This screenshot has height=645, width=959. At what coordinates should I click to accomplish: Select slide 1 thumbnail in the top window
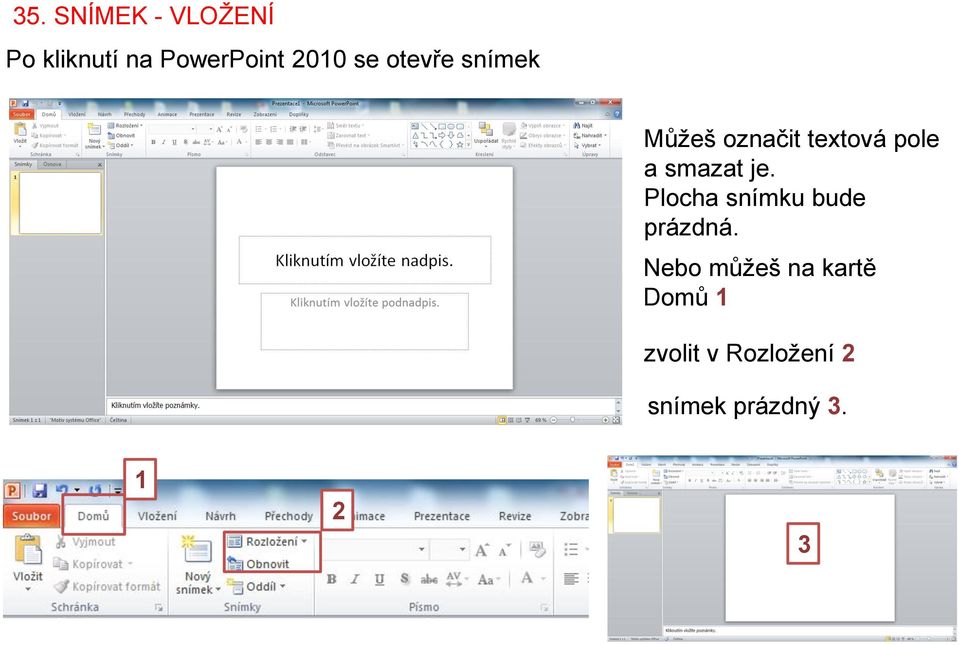click(60, 203)
